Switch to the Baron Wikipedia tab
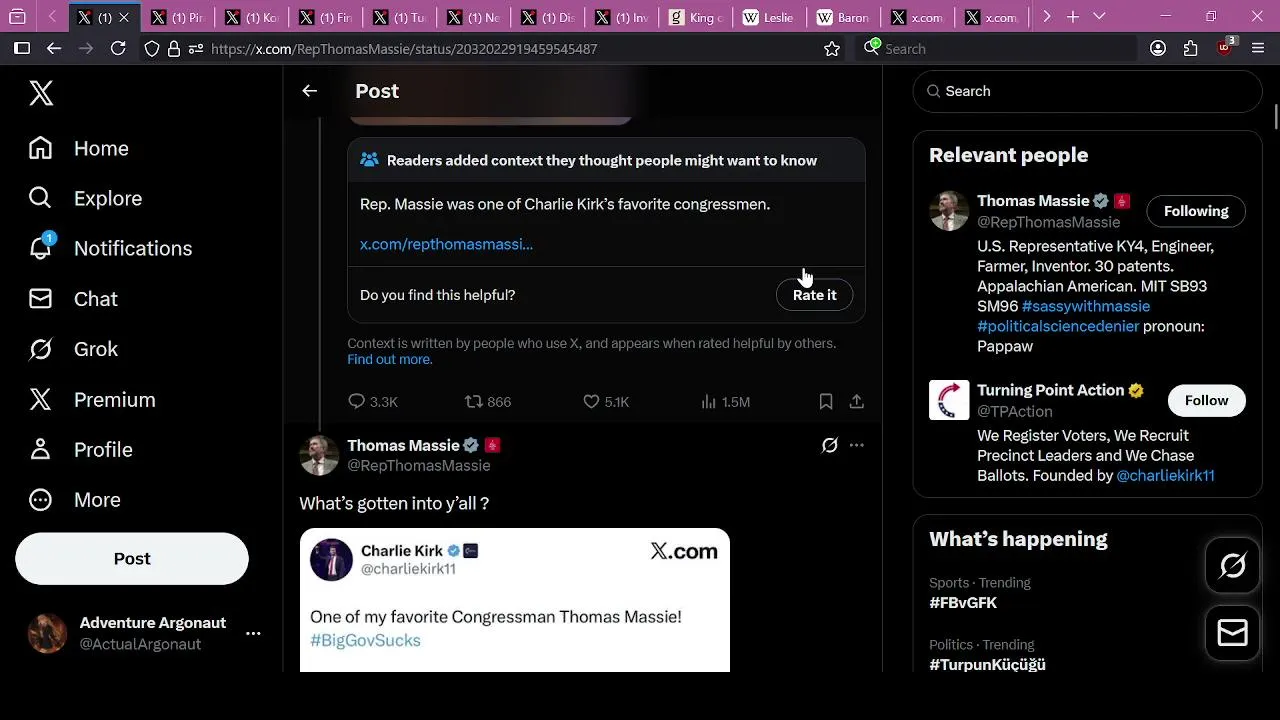Screen dimensions: 1280x720 click(843, 17)
